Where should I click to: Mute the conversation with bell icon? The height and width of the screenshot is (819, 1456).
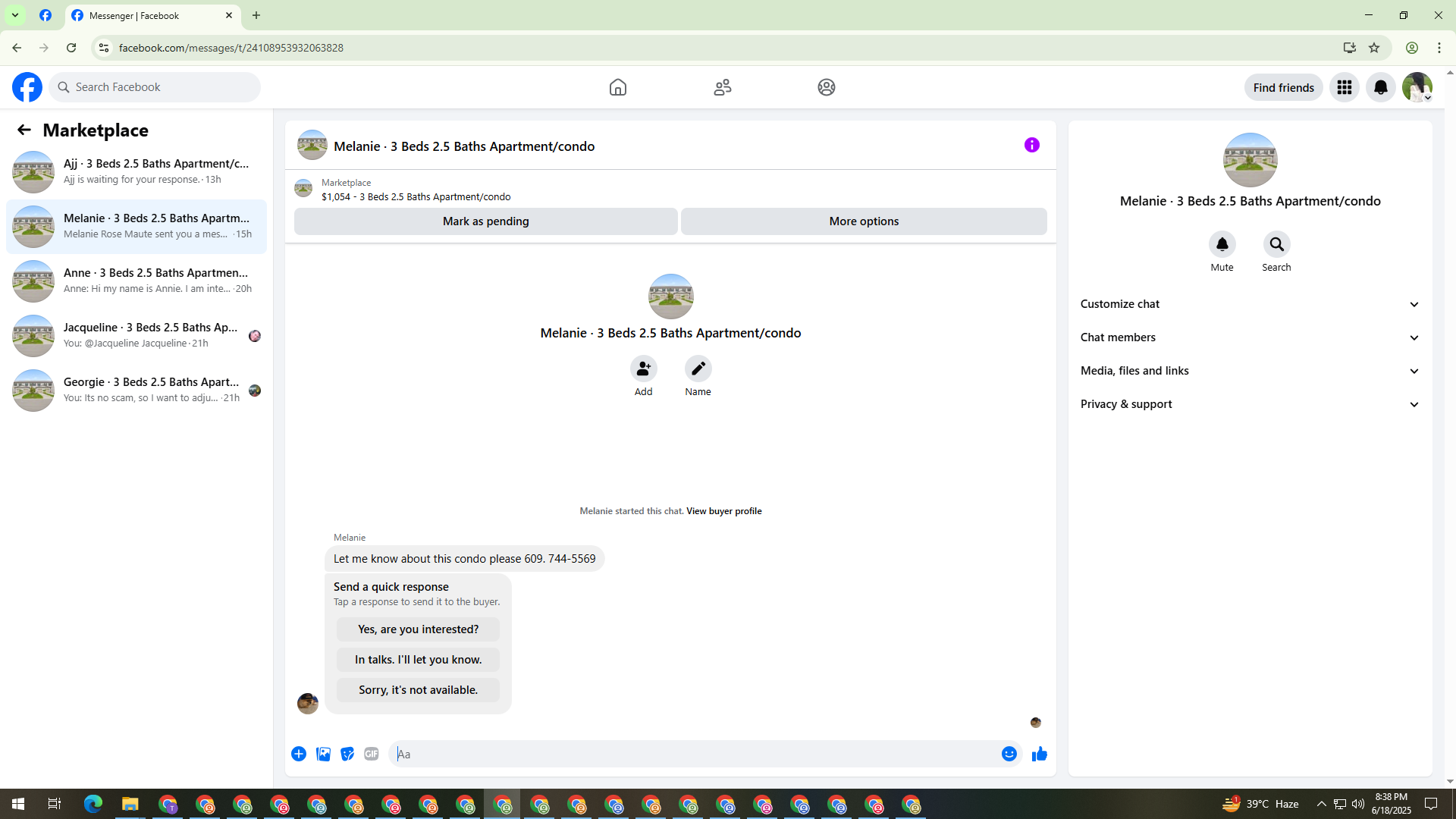coord(1222,244)
